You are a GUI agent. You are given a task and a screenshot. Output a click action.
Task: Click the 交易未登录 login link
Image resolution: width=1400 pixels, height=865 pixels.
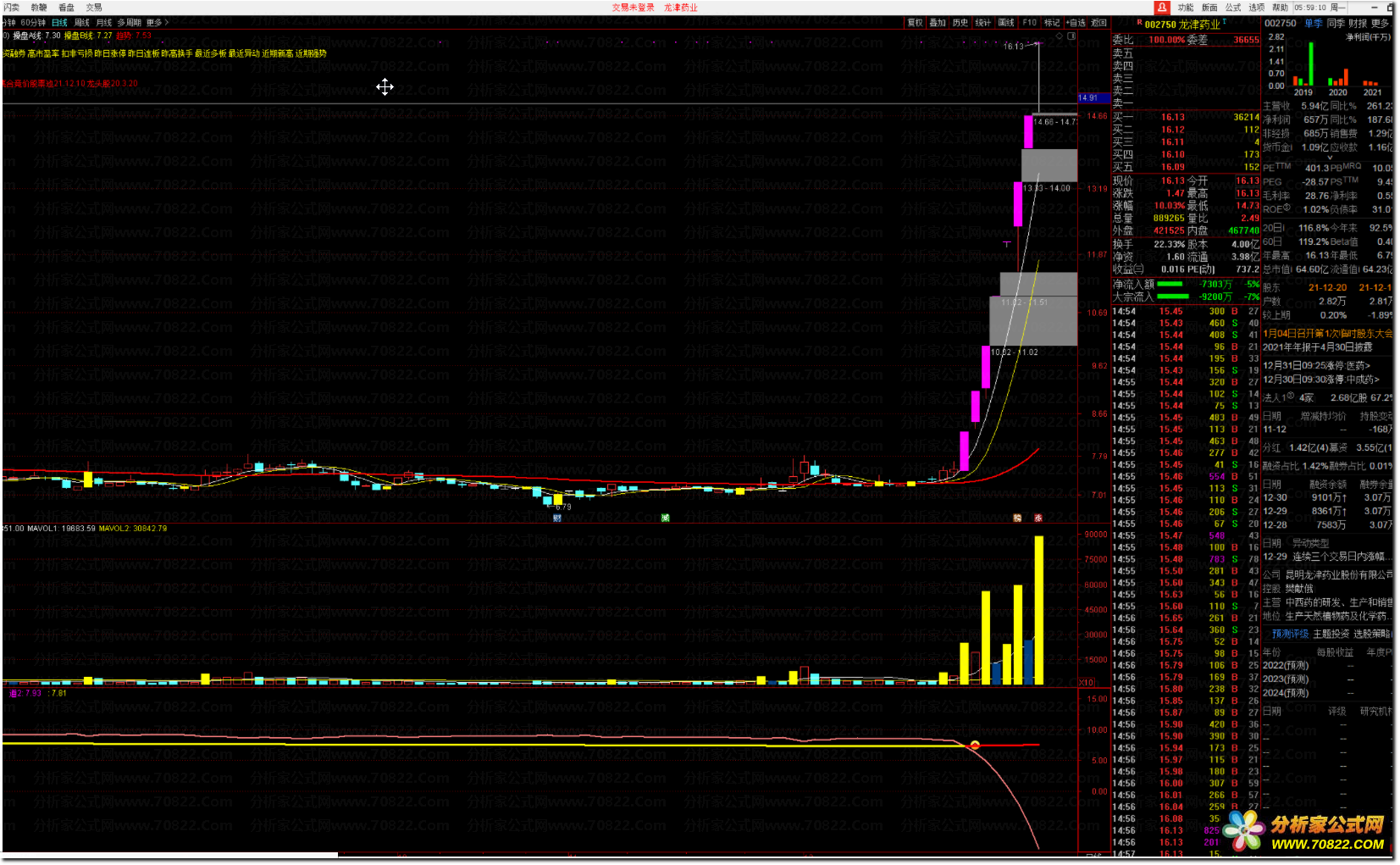pos(633,7)
